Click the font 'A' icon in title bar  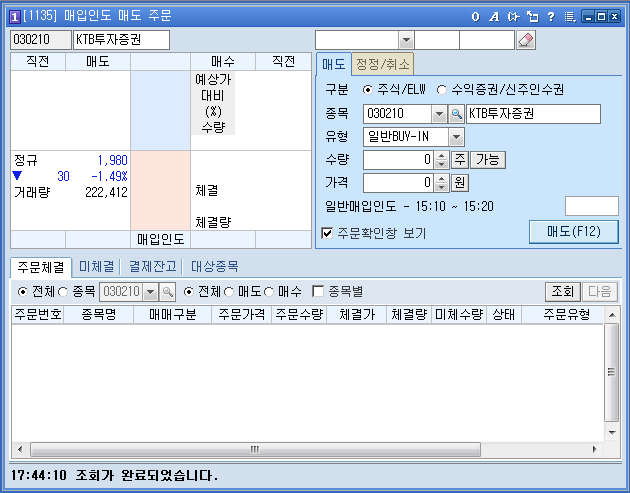click(x=494, y=17)
